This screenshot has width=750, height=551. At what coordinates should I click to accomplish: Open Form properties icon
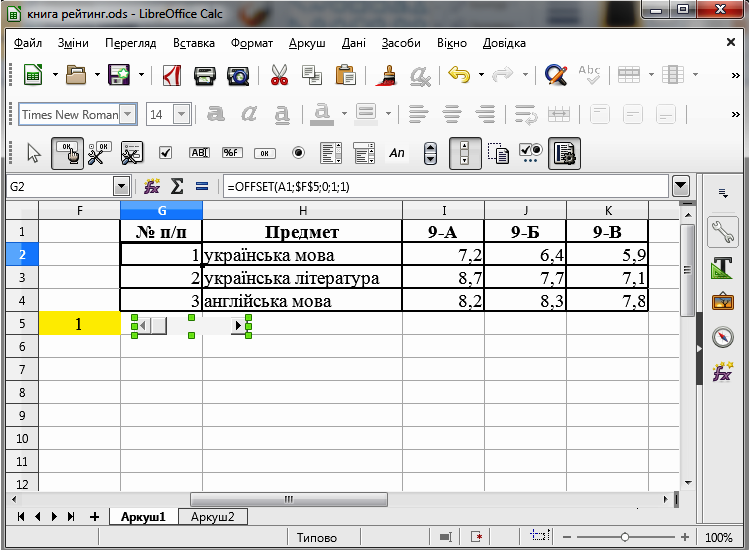click(x=132, y=153)
